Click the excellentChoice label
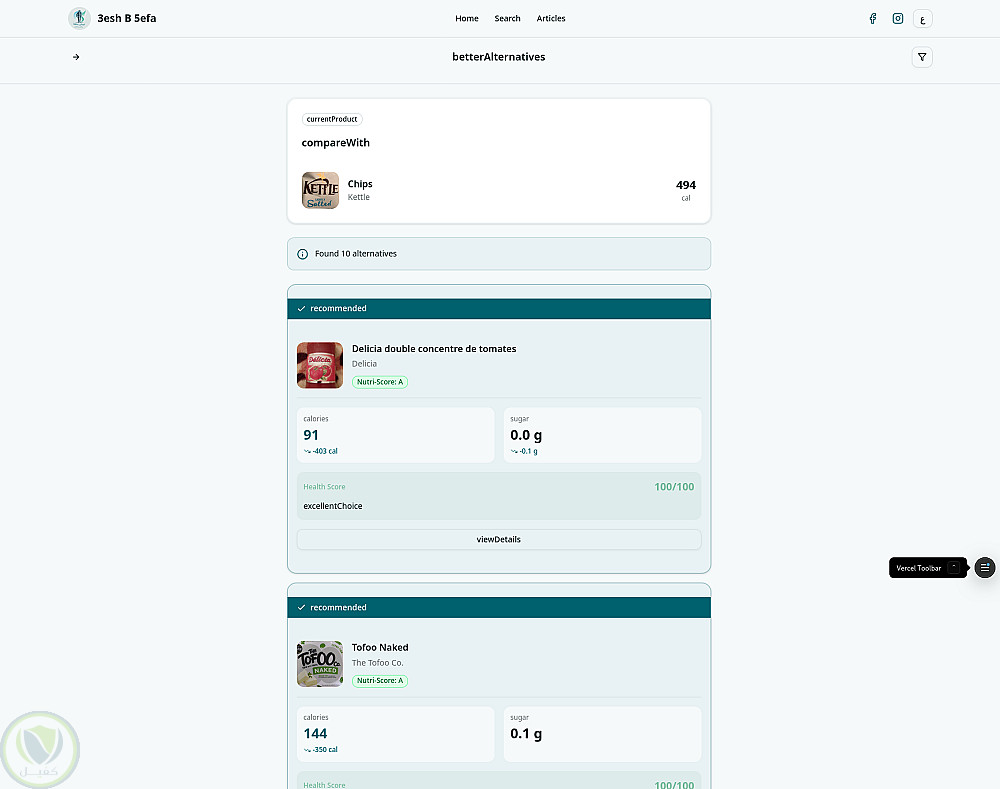The image size is (1000, 789). [x=332, y=506]
